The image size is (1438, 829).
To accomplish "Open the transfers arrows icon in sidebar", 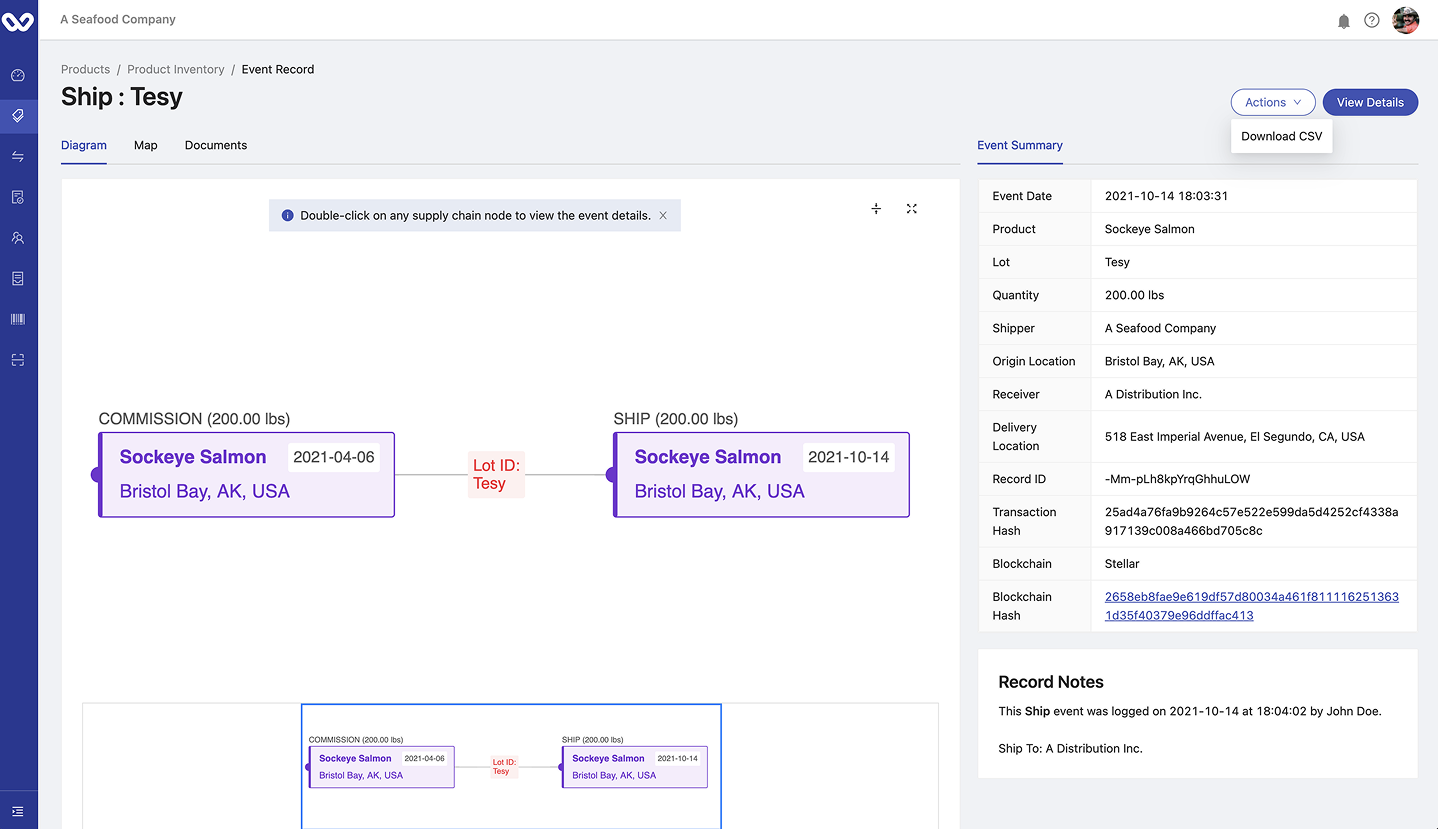I will 18,157.
